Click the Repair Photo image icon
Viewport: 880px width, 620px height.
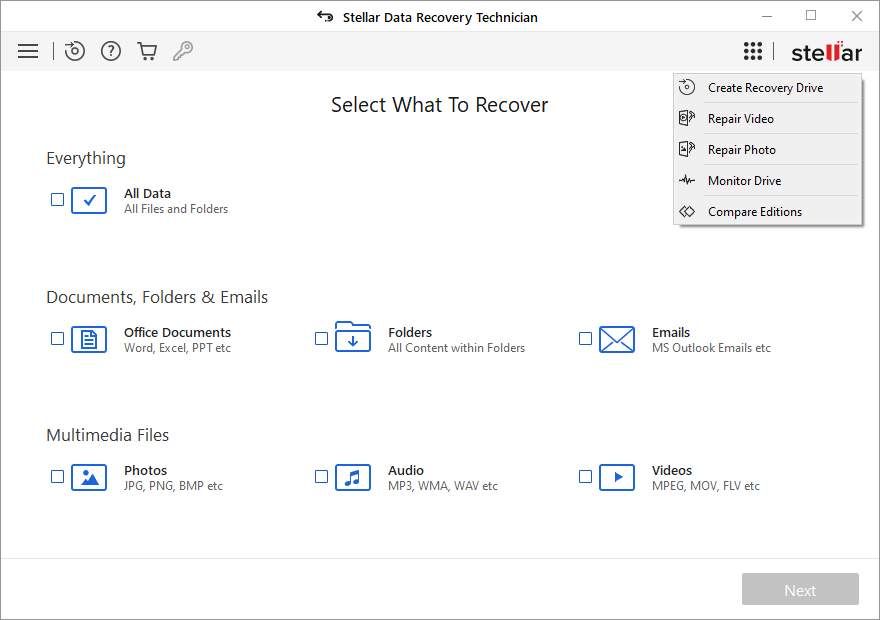click(x=687, y=149)
